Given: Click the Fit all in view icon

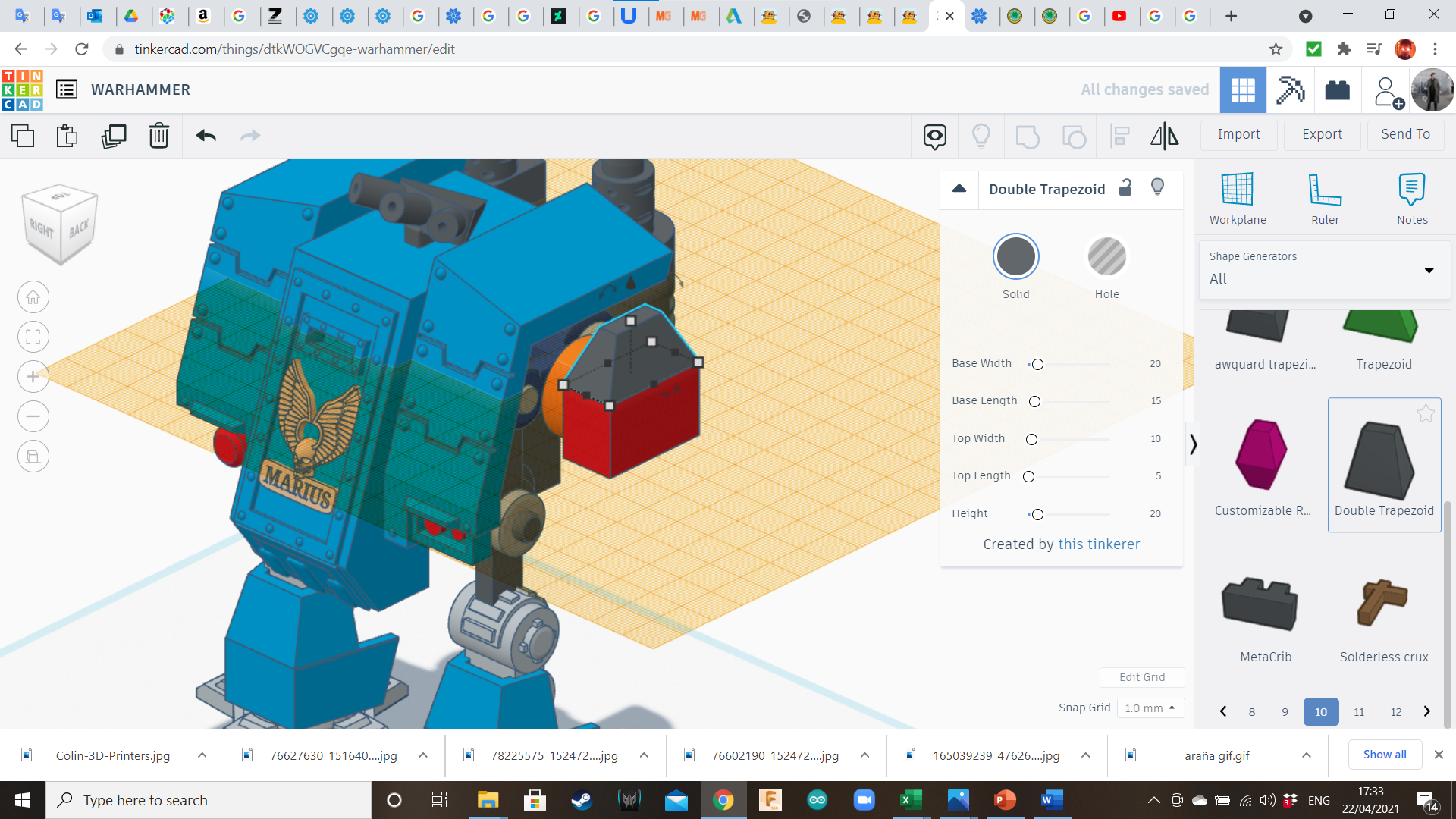Looking at the screenshot, I should click(33, 337).
